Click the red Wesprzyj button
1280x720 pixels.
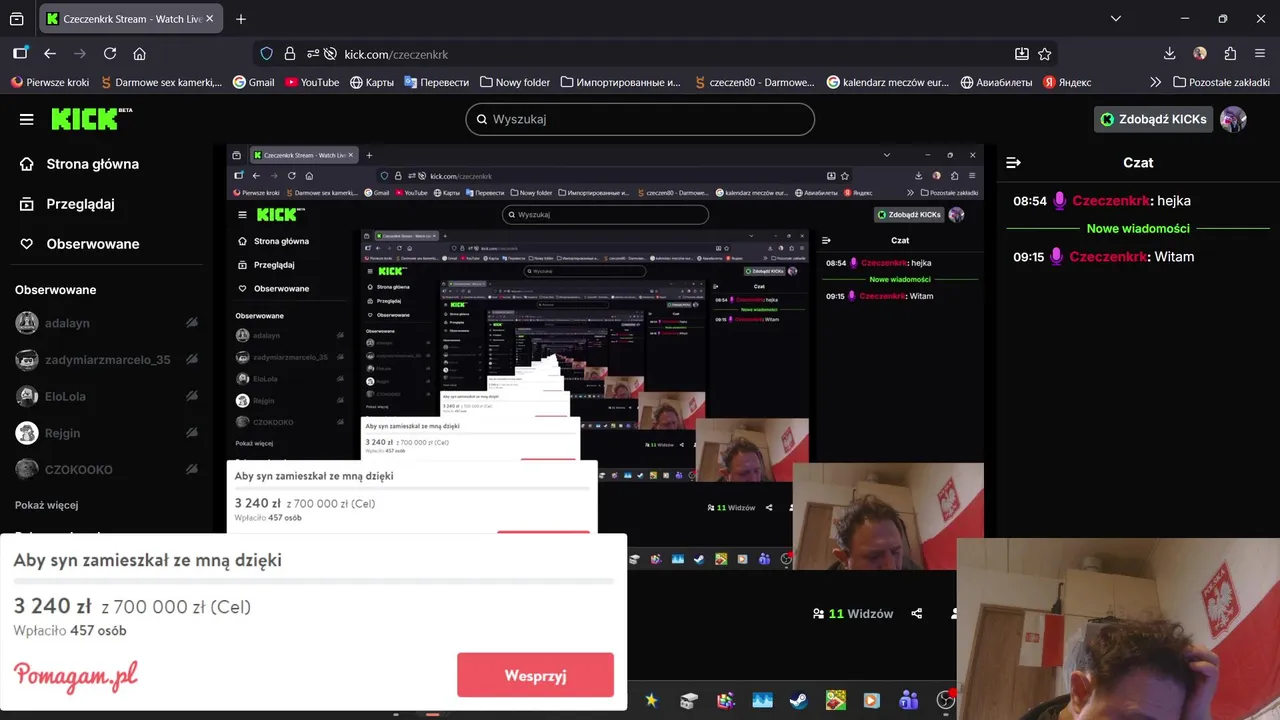tap(535, 675)
